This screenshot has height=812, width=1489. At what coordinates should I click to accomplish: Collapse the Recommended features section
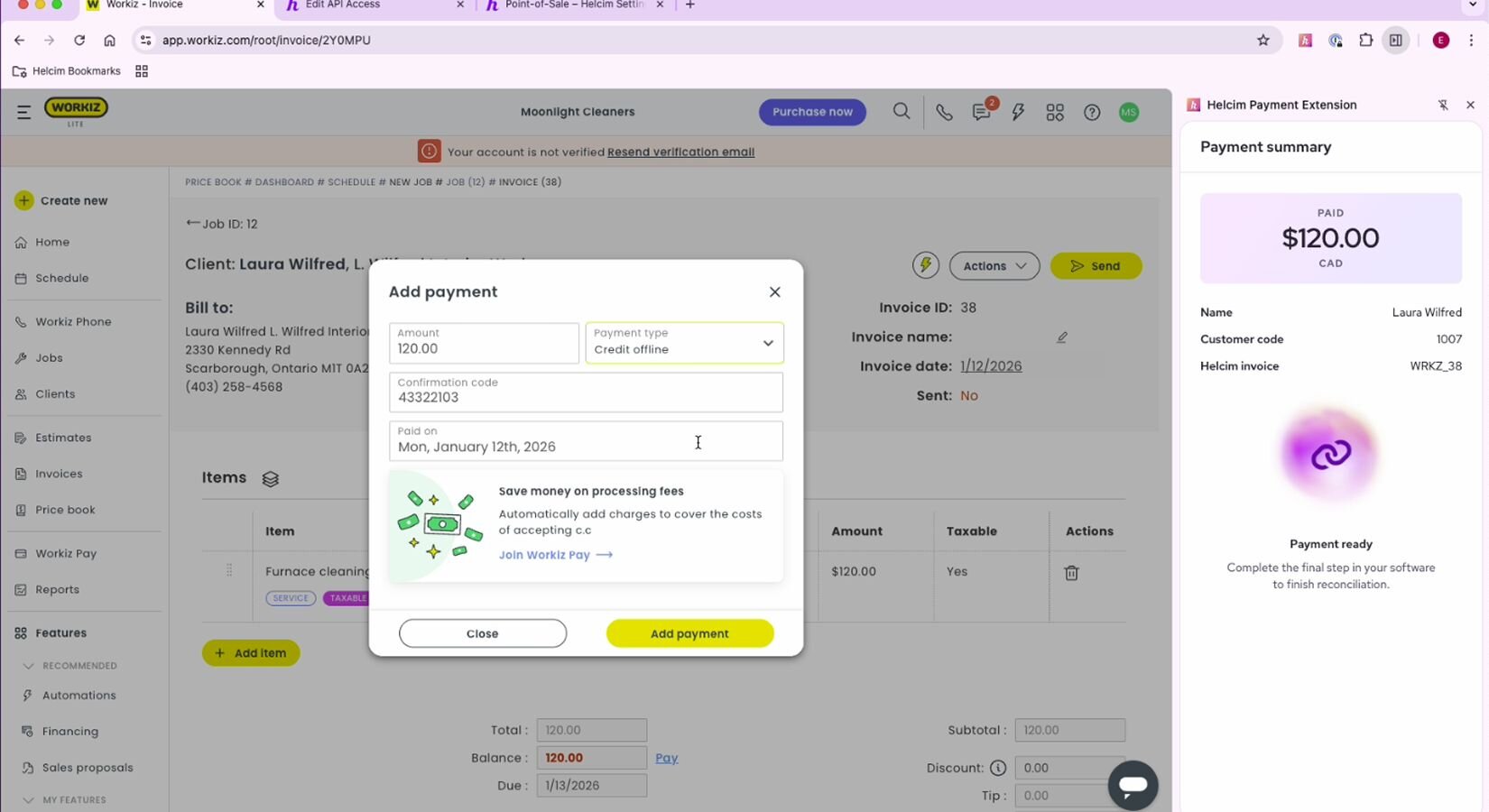pyautogui.click(x=28, y=666)
